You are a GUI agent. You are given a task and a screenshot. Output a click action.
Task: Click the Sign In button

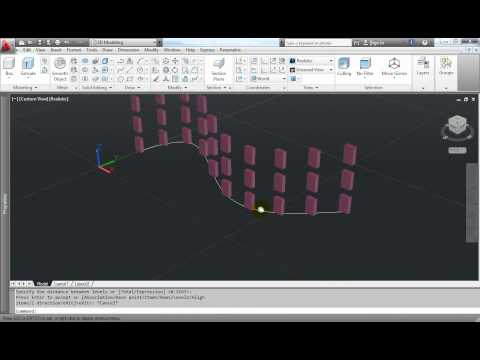coord(373,43)
